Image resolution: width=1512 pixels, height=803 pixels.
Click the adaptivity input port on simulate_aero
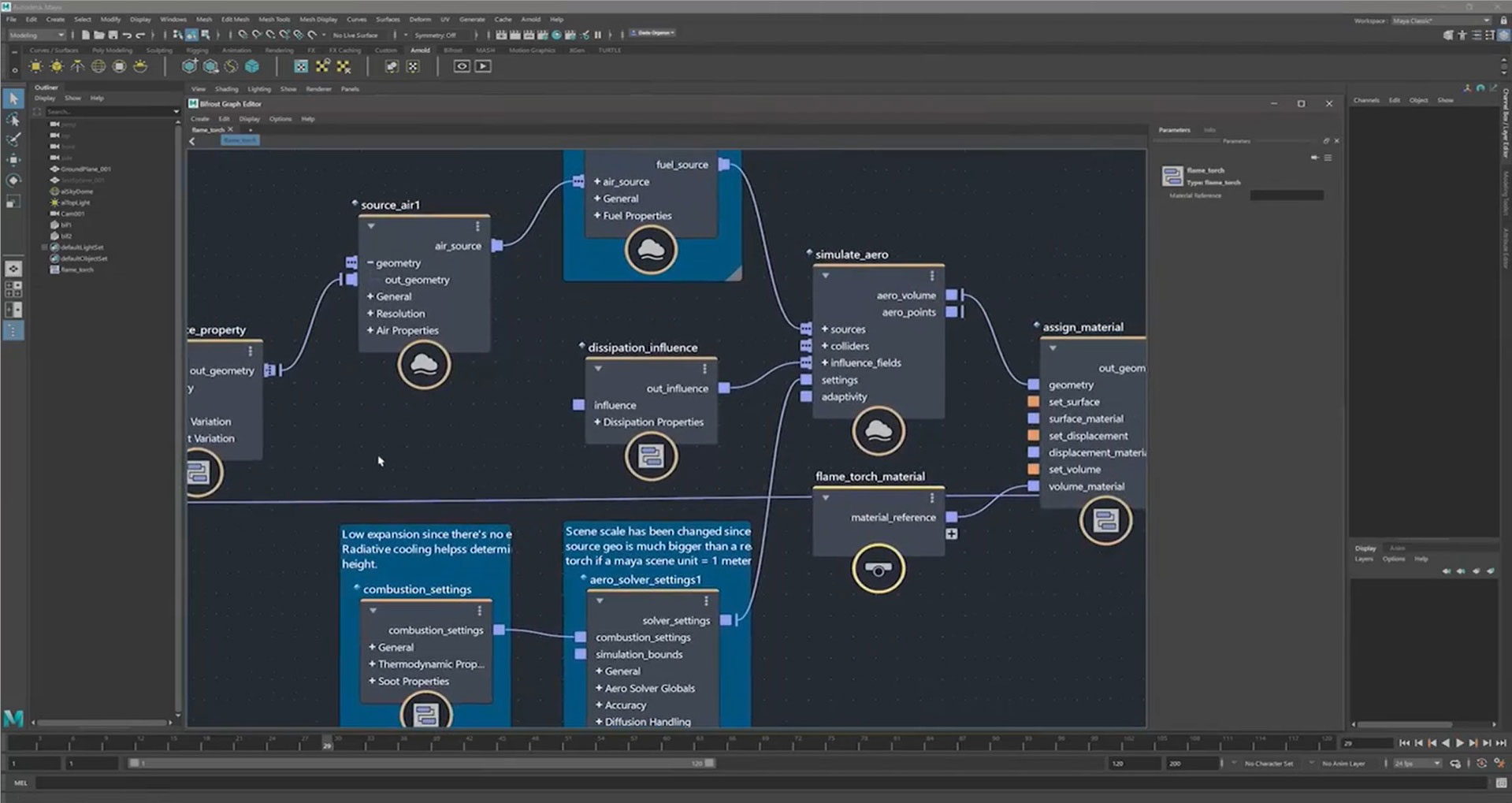pyautogui.click(x=805, y=396)
